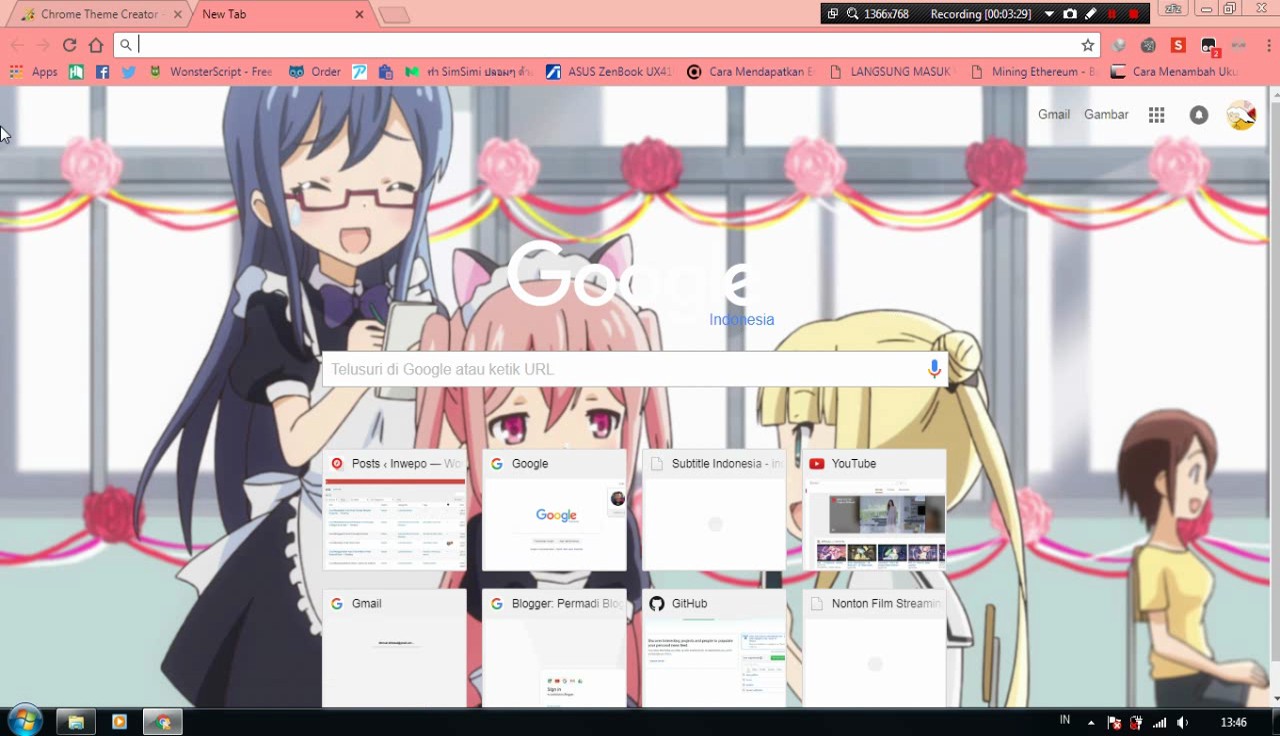Reload the current page

point(69,45)
